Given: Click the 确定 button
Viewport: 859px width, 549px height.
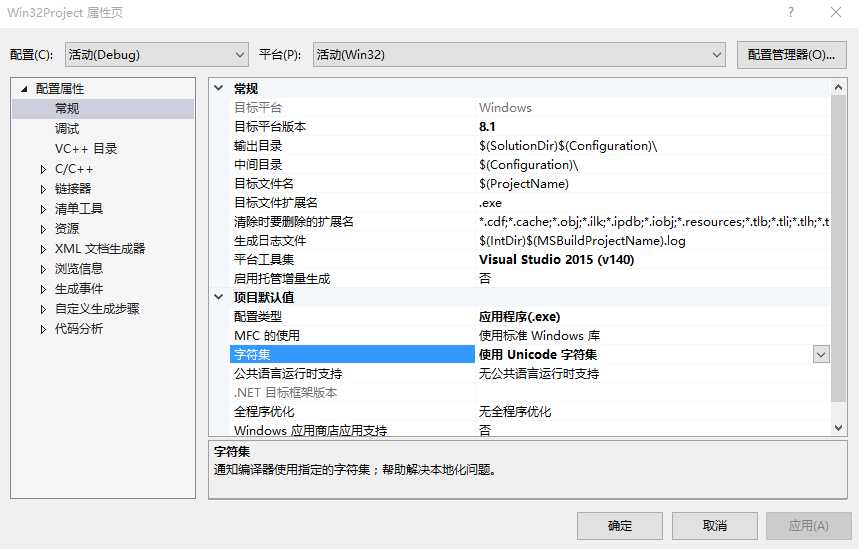Looking at the screenshot, I should [x=620, y=526].
